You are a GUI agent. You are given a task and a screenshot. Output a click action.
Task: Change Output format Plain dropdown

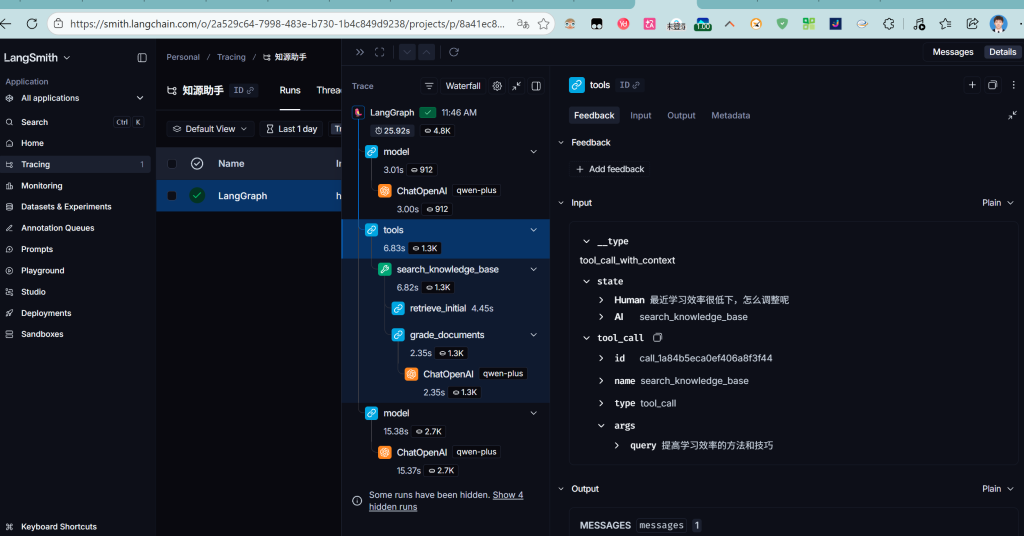point(998,488)
